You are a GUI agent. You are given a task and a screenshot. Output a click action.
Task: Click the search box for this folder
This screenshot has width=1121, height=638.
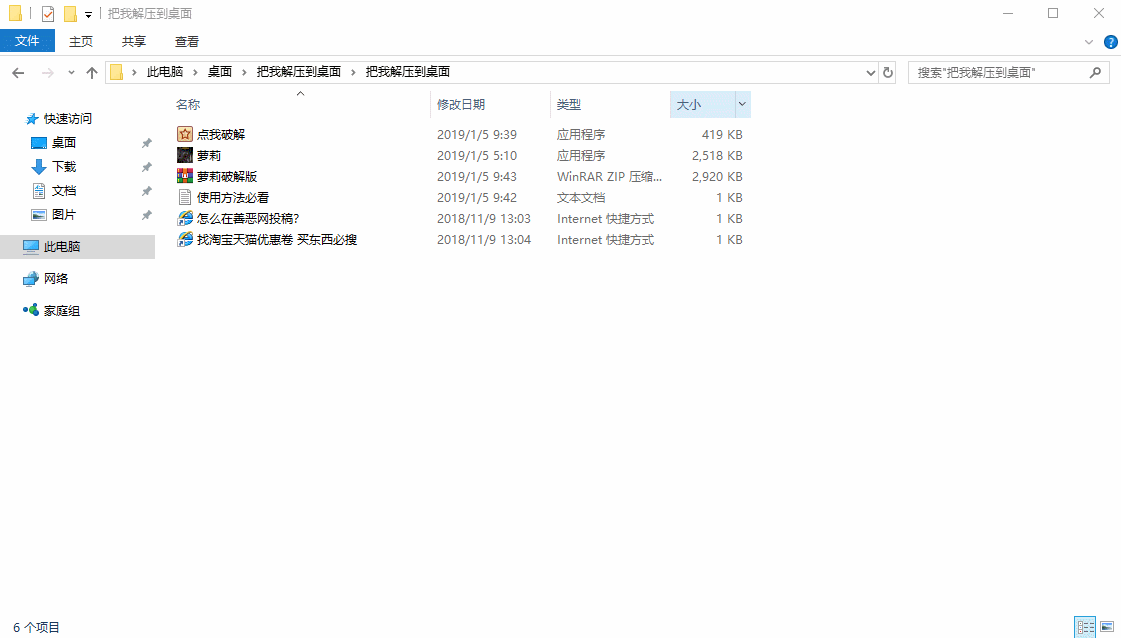pos(1000,72)
